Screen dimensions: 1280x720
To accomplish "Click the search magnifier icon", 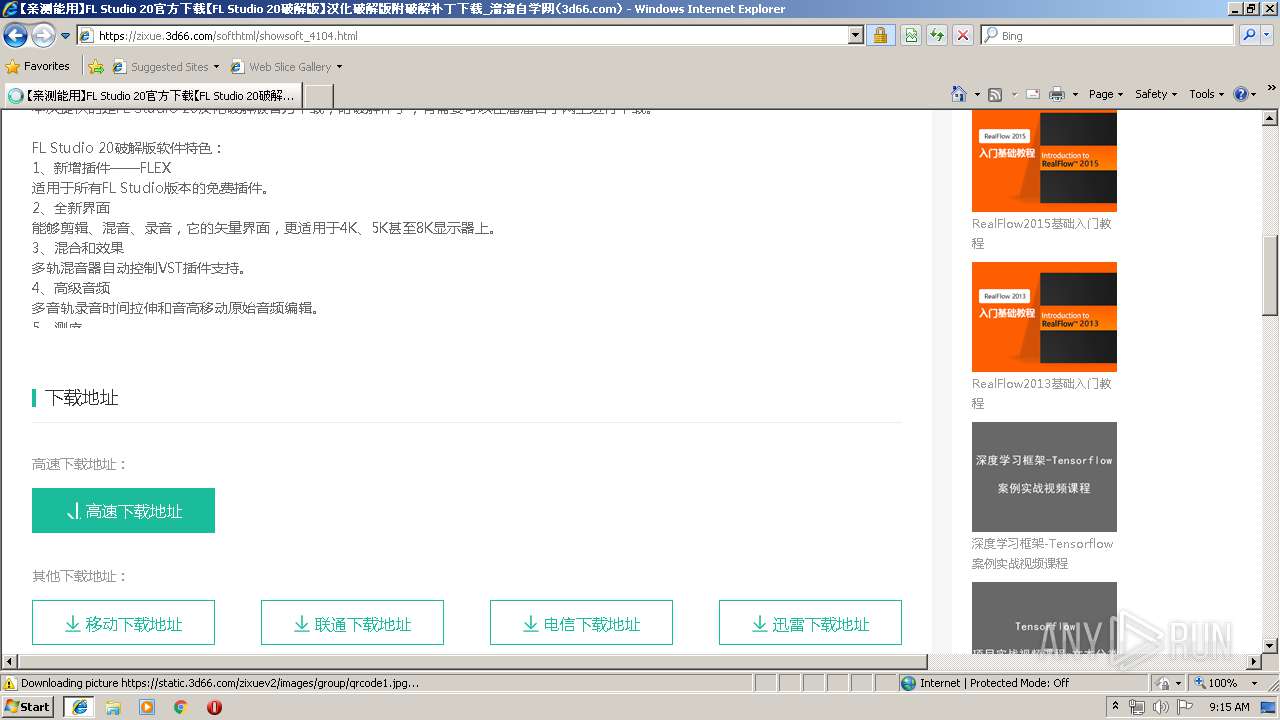I will (1249, 36).
